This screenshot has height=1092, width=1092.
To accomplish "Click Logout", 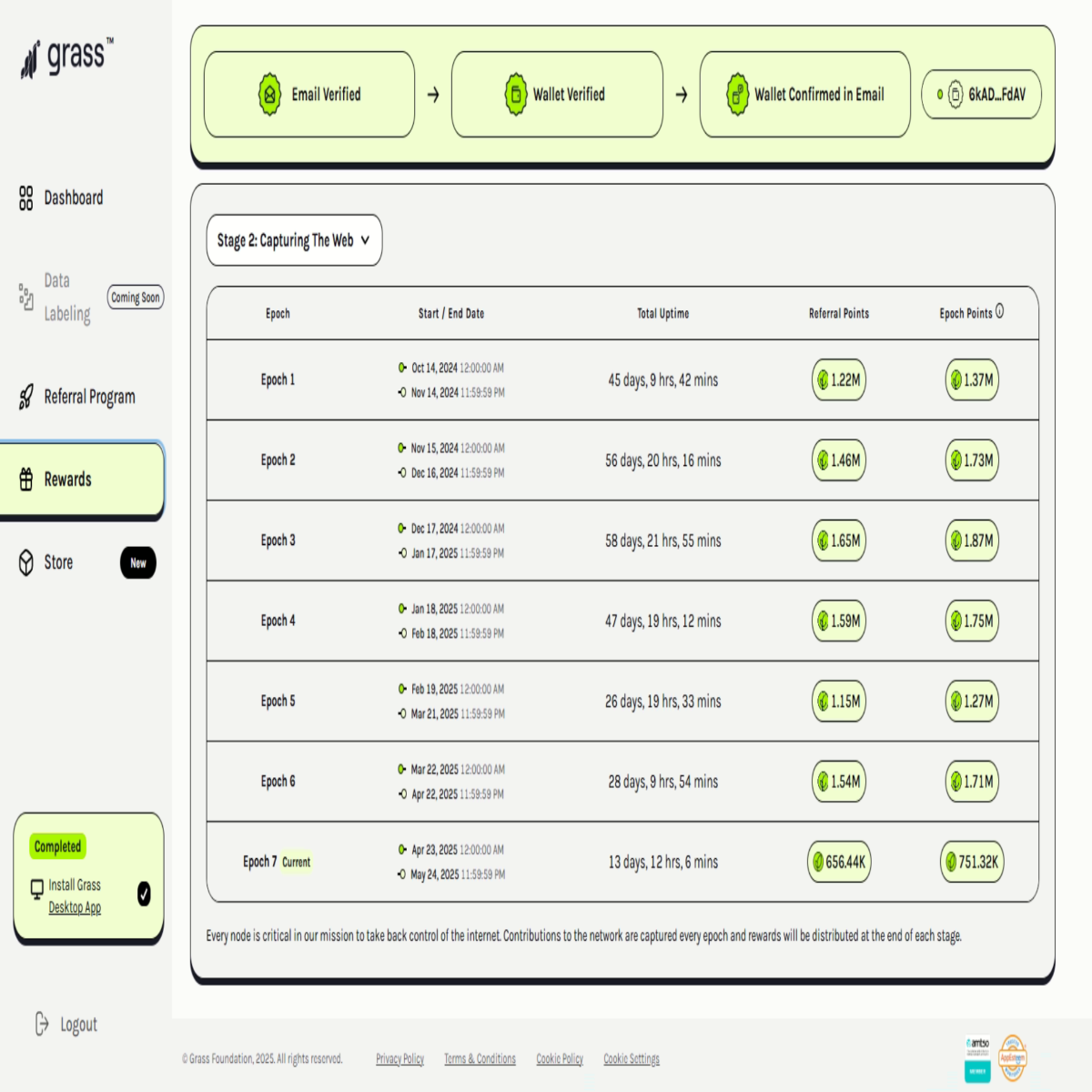I will coord(66,1025).
